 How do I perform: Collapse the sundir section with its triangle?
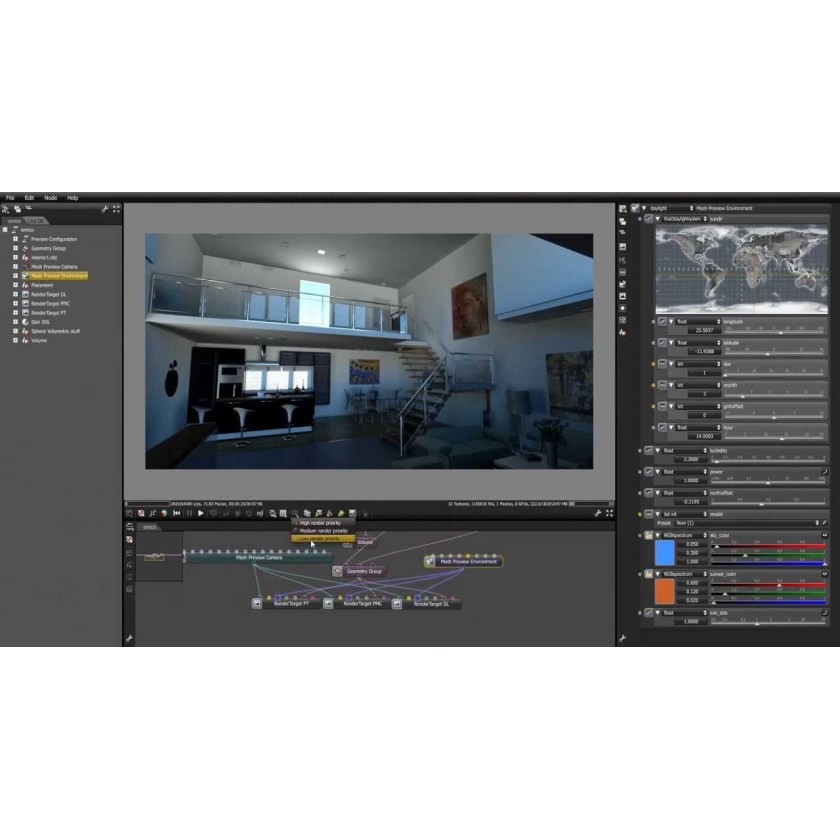[x=657, y=219]
